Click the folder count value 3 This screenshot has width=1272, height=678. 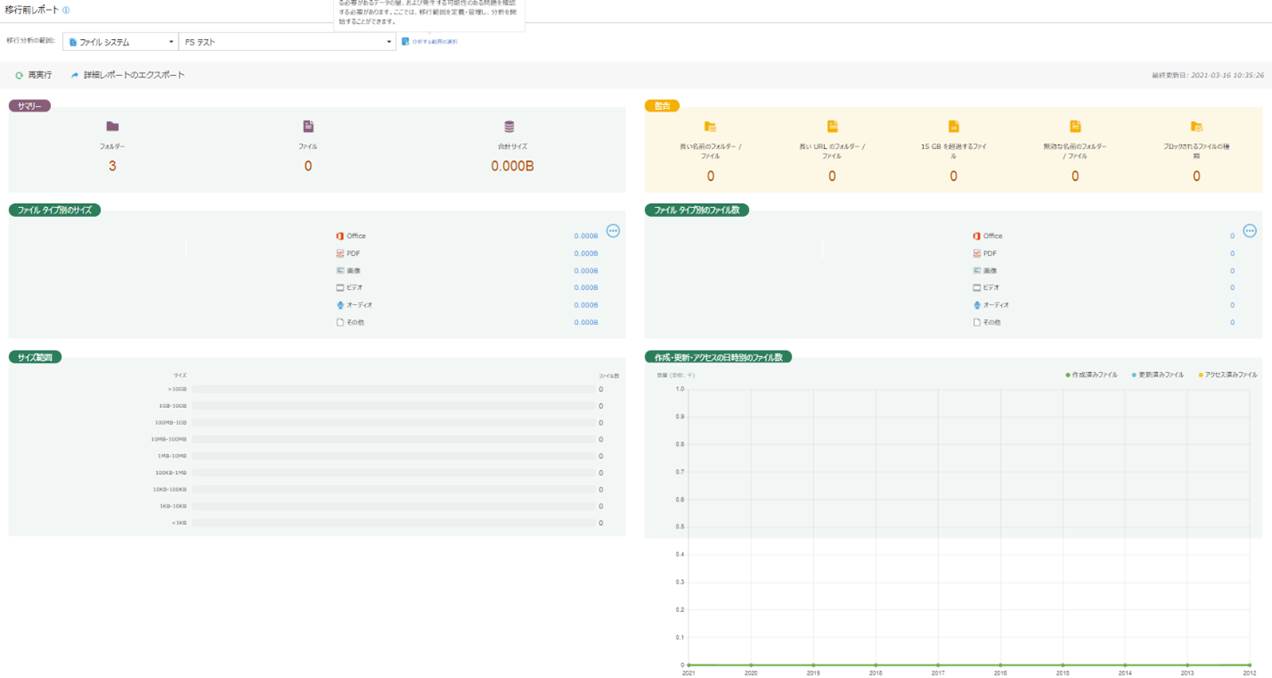(x=112, y=166)
